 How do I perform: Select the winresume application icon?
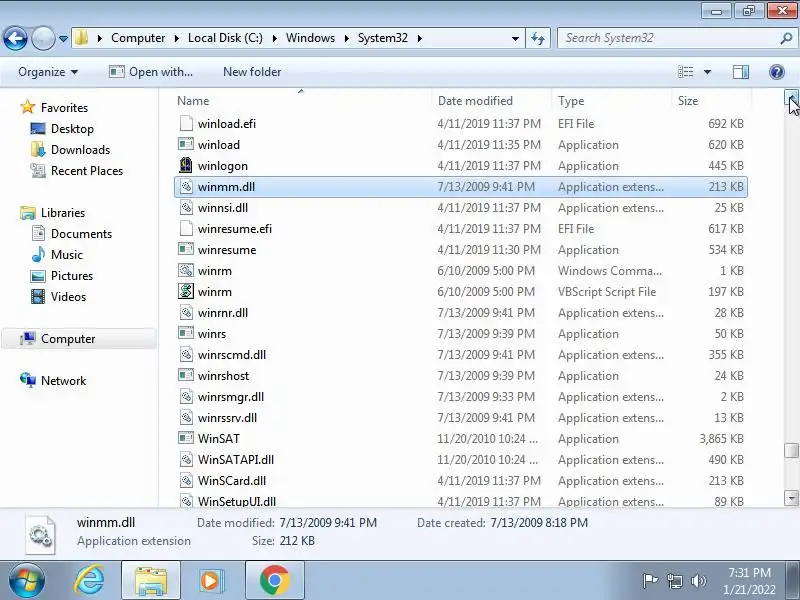click(x=186, y=249)
